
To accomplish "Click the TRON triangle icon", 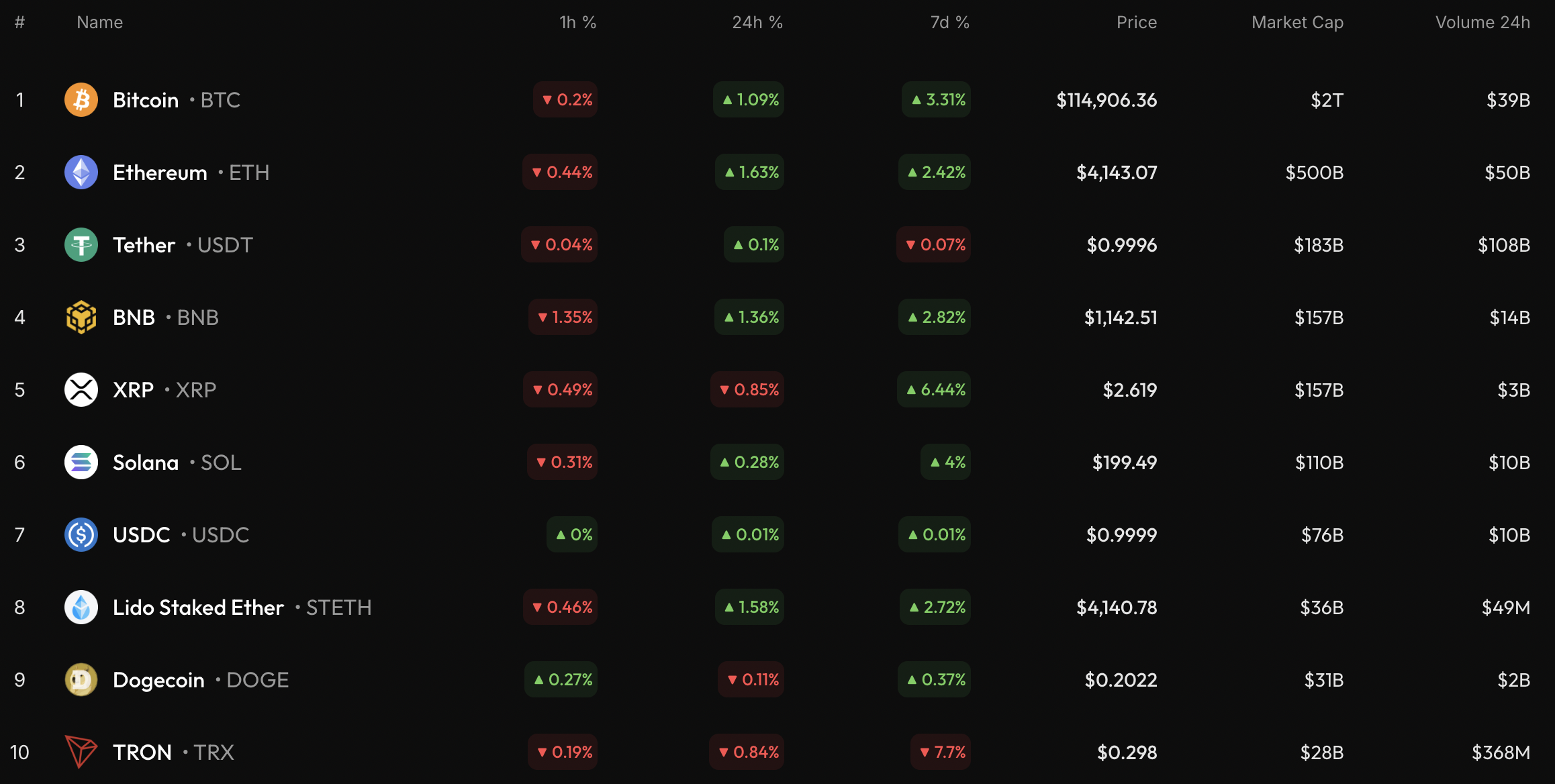I will 81,751.
